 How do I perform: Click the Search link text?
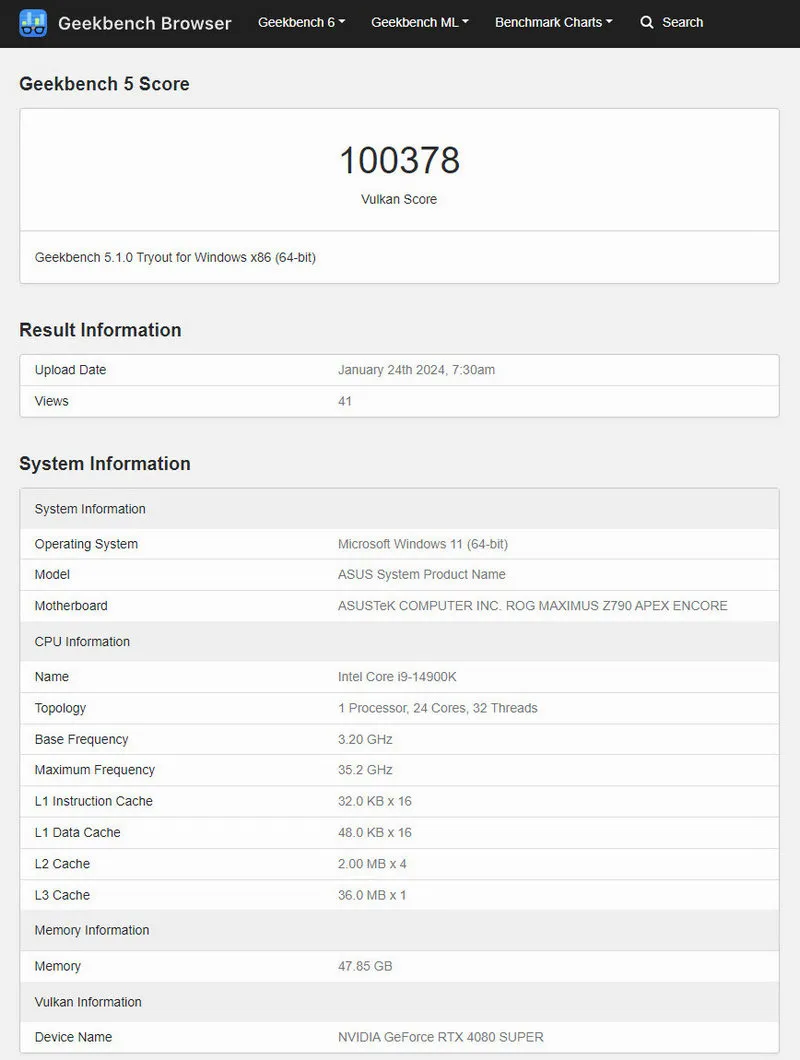click(682, 22)
